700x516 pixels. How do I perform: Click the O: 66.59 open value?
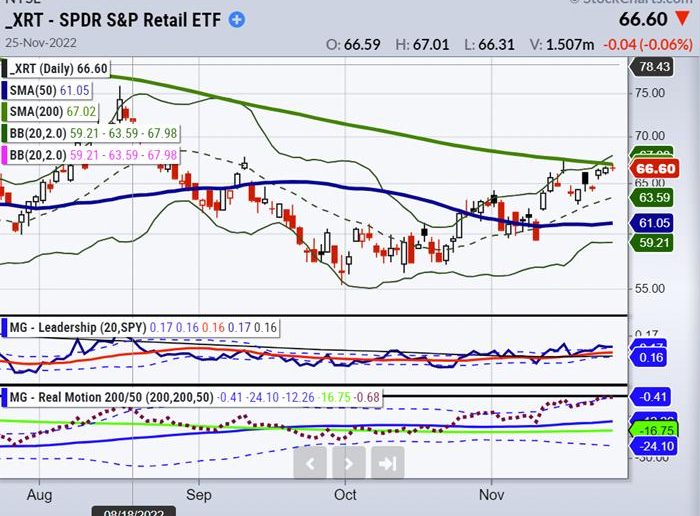pyautogui.click(x=353, y=45)
